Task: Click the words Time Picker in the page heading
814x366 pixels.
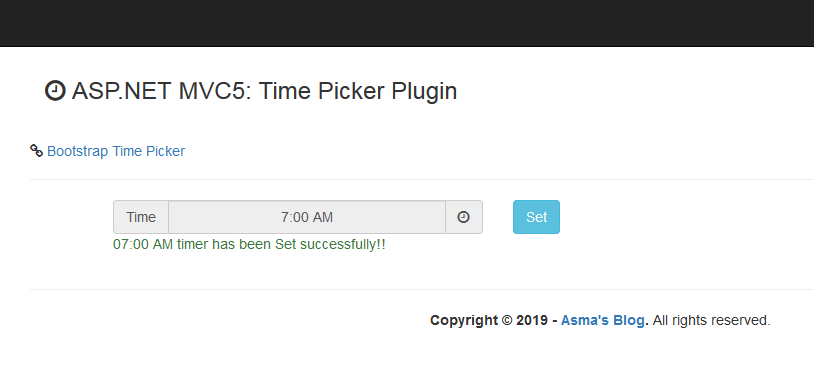Action: point(322,91)
